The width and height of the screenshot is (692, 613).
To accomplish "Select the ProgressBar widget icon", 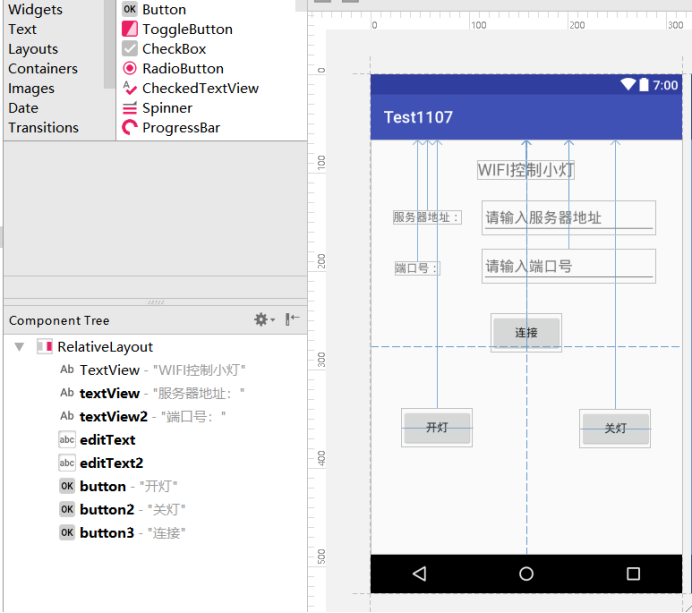I will coord(129,128).
